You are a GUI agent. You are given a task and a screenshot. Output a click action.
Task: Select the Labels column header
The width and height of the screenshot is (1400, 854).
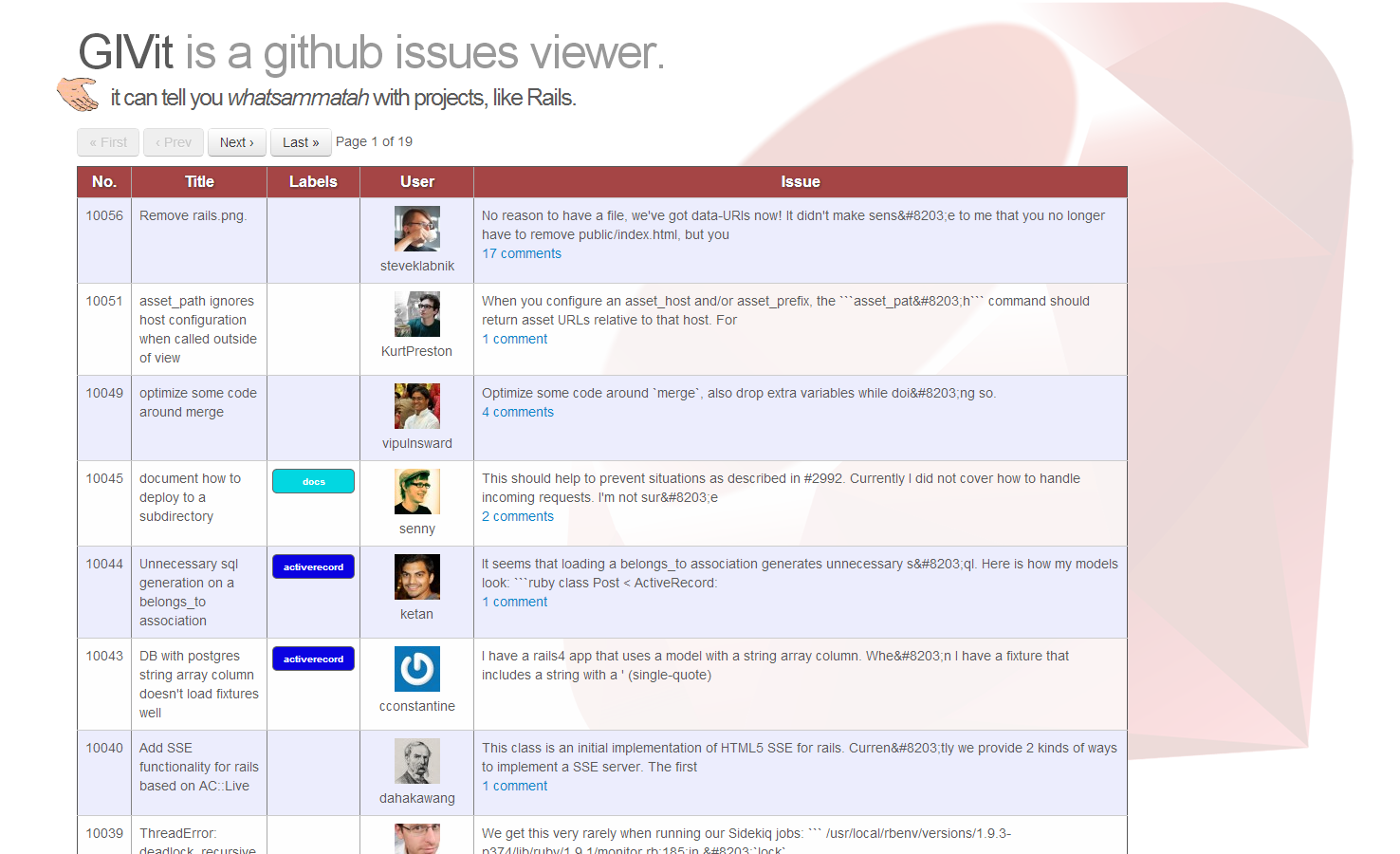point(313,181)
